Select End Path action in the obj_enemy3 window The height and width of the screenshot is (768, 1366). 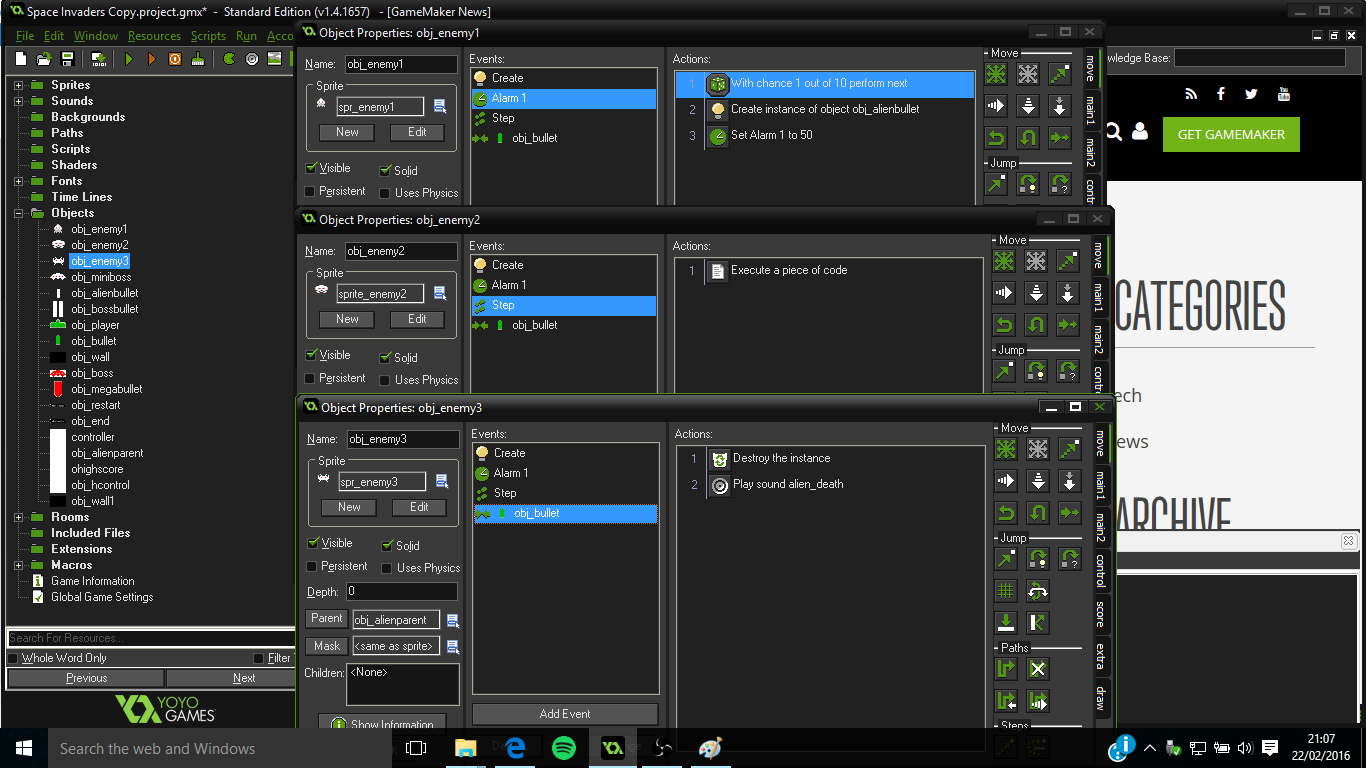(1038, 669)
